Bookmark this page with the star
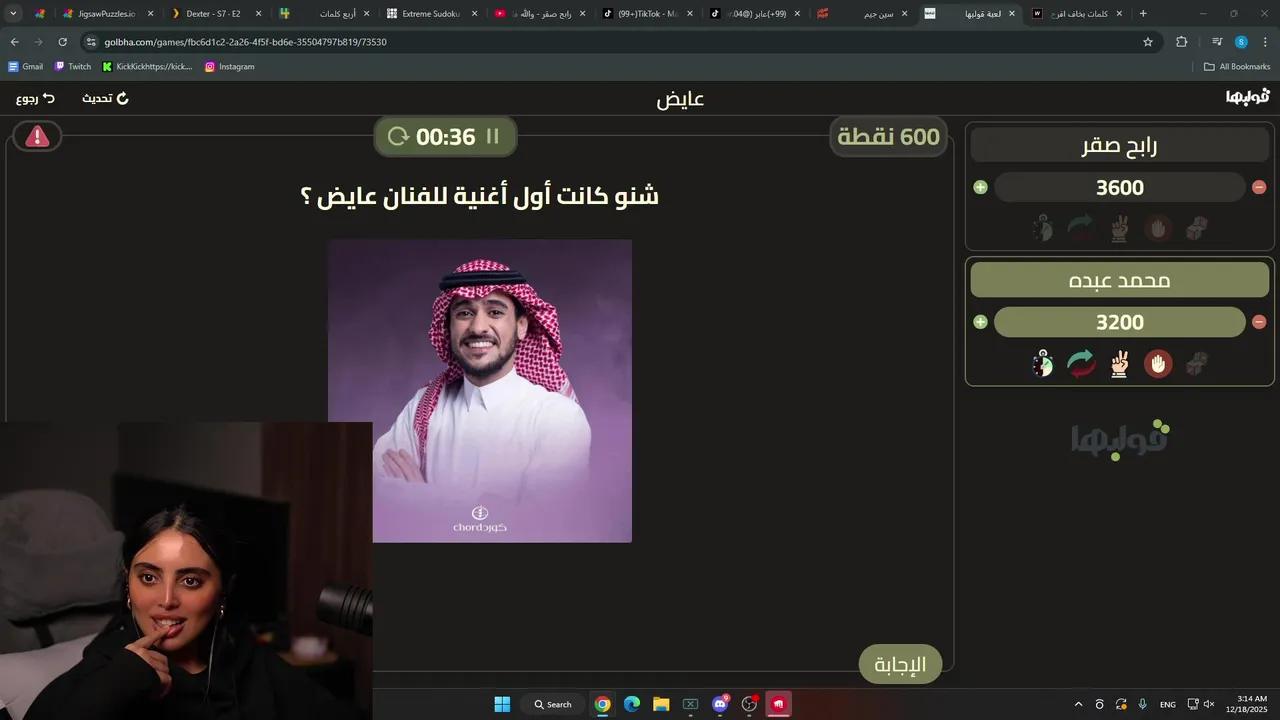Screen dimensions: 1280x720 pos(1148,42)
